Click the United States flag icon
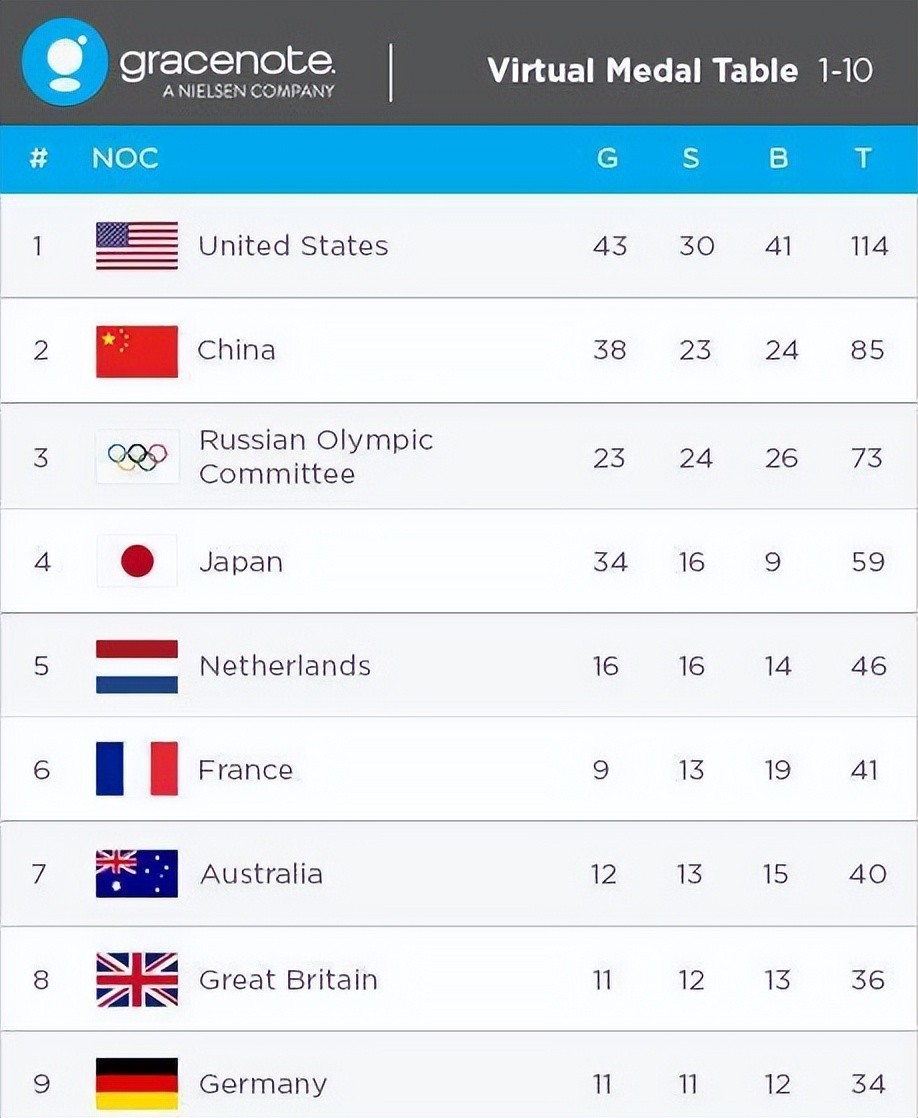Image resolution: width=918 pixels, height=1118 pixels. [137, 246]
